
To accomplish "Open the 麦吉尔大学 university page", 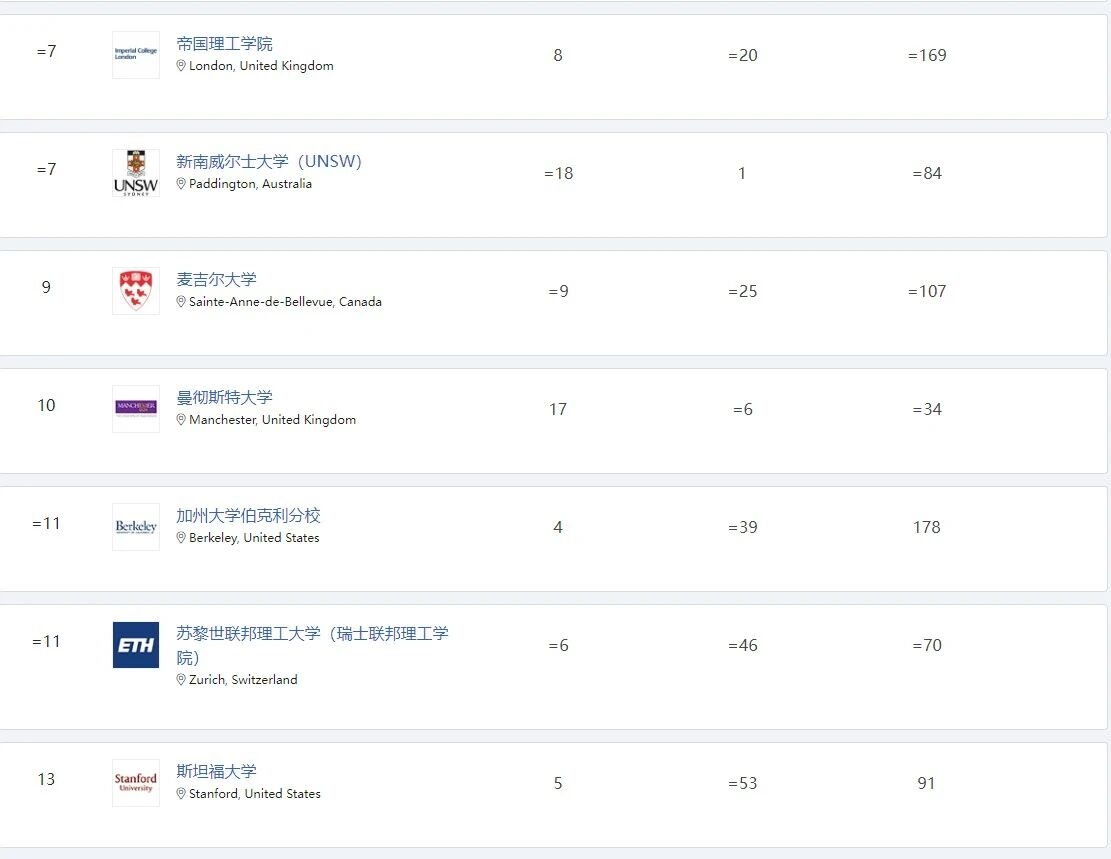I will pyautogui.click(x=216, y=280).
